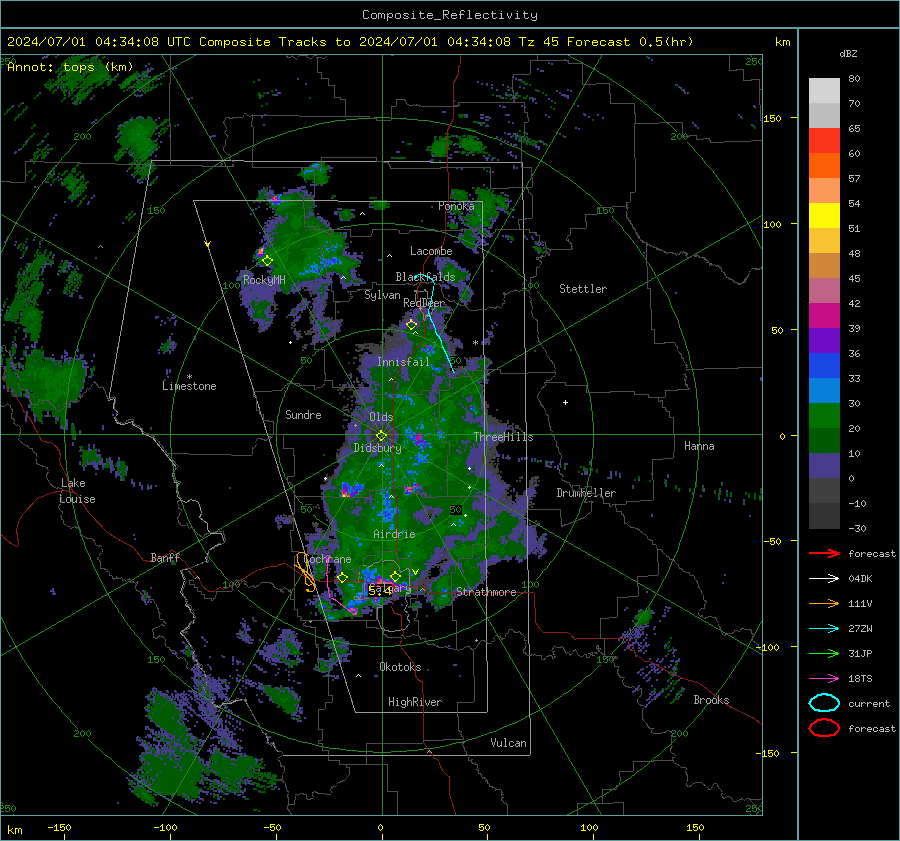The image size is (900, 841).
Task: Click the Sylvan label
Action: coord(382,295)
